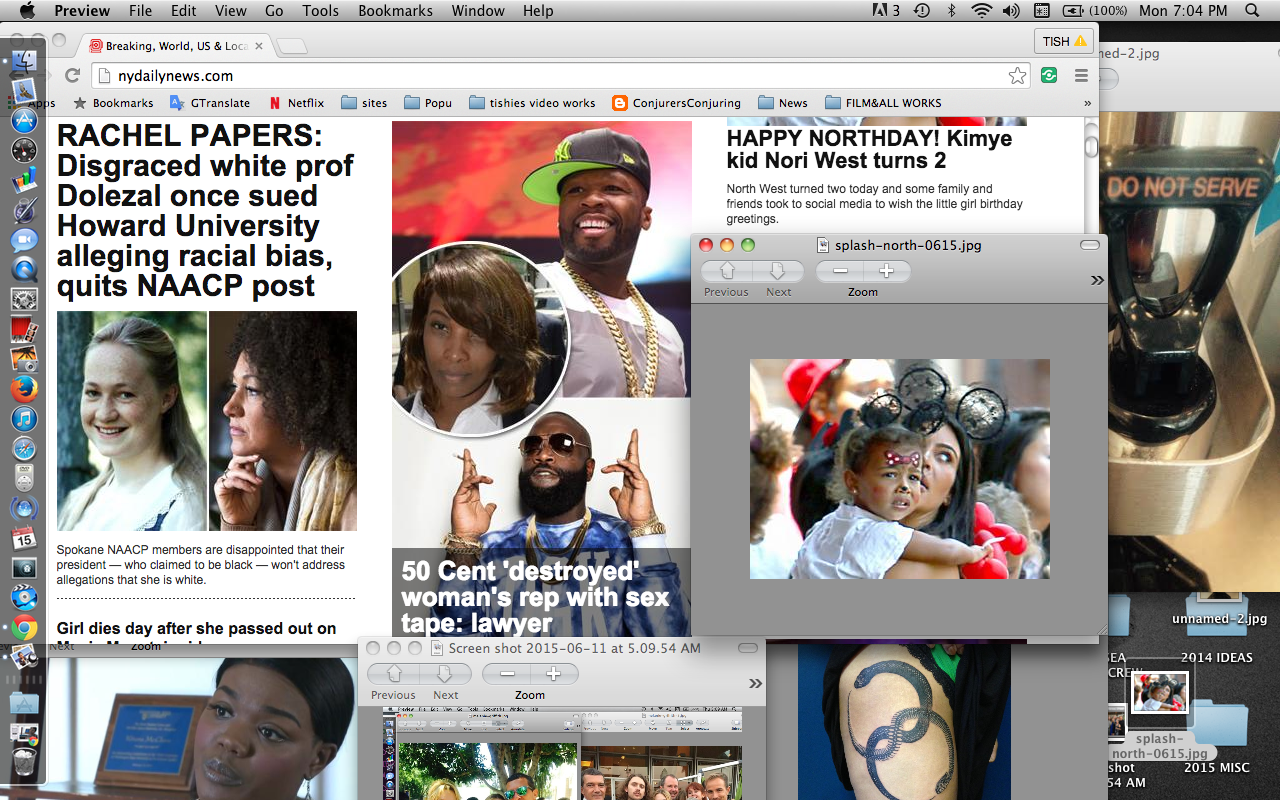Open the tishies video works bookmark folder
This screenshot has height=800, width=1280.
[x=531, y=103]
